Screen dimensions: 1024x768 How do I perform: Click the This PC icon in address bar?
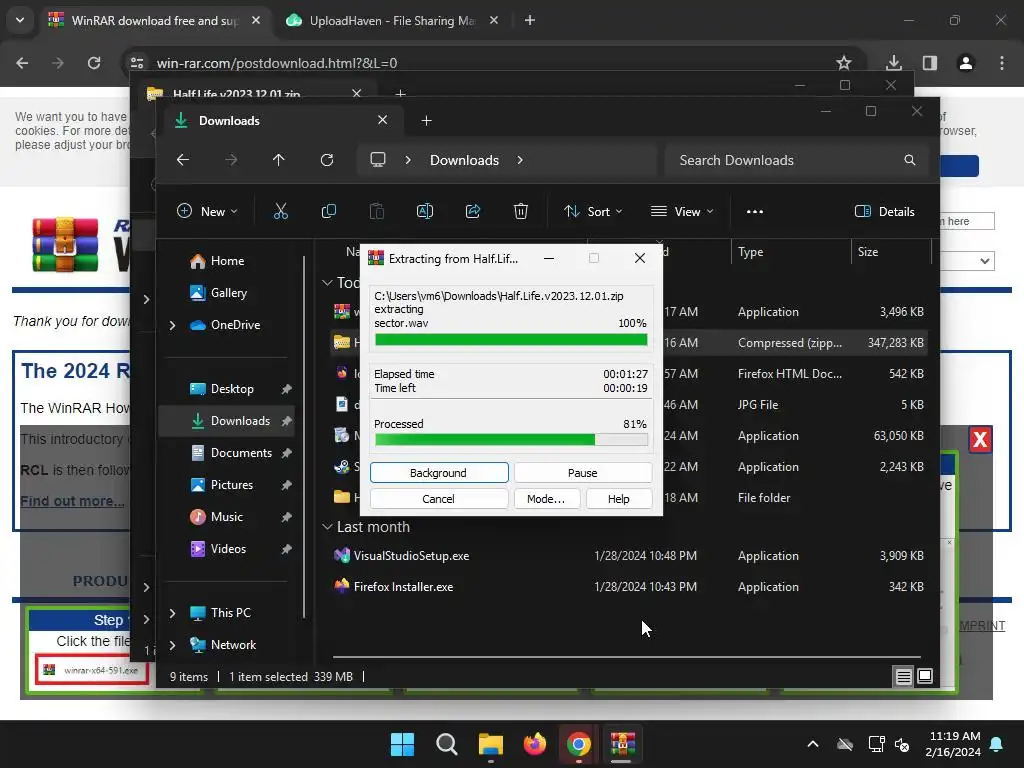377,160
